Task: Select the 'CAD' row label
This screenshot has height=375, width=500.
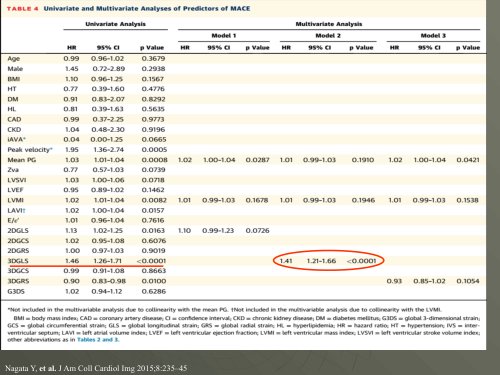Action: 14,119
